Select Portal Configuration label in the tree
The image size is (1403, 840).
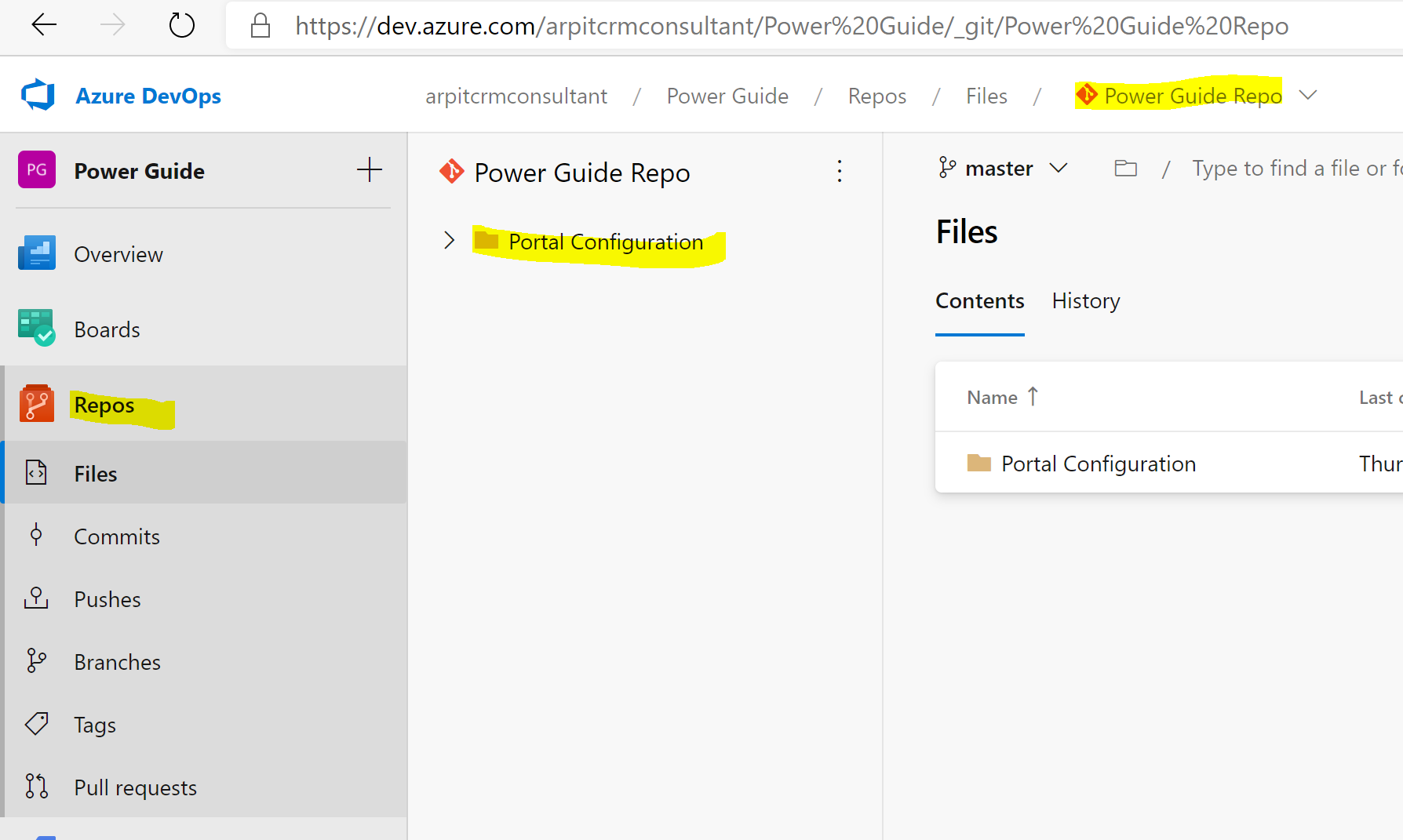coord(606,242)
